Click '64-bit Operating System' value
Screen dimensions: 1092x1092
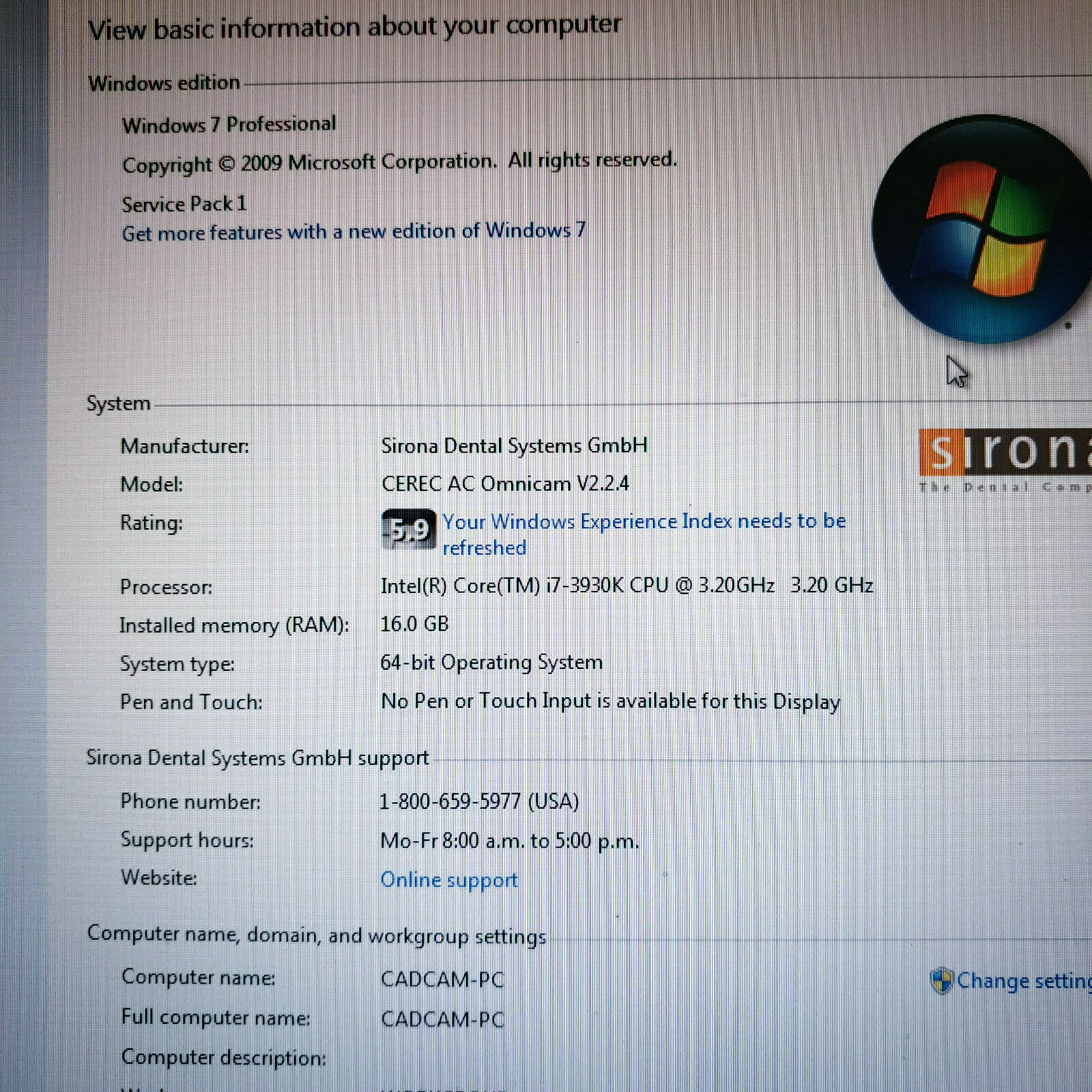[491, 662]
